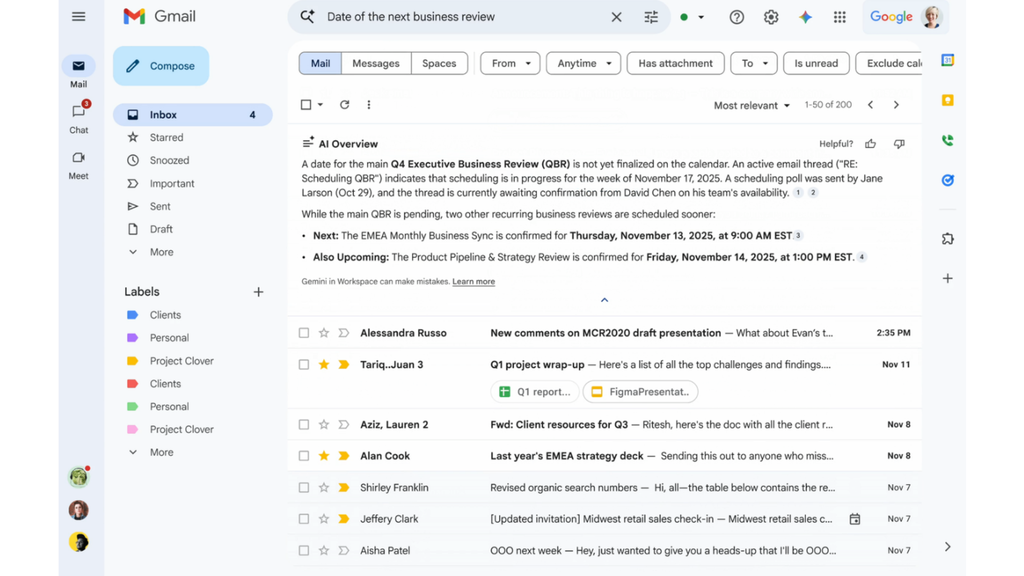
Task: Click the blue Clients label swatch
Action: (133, 315)
